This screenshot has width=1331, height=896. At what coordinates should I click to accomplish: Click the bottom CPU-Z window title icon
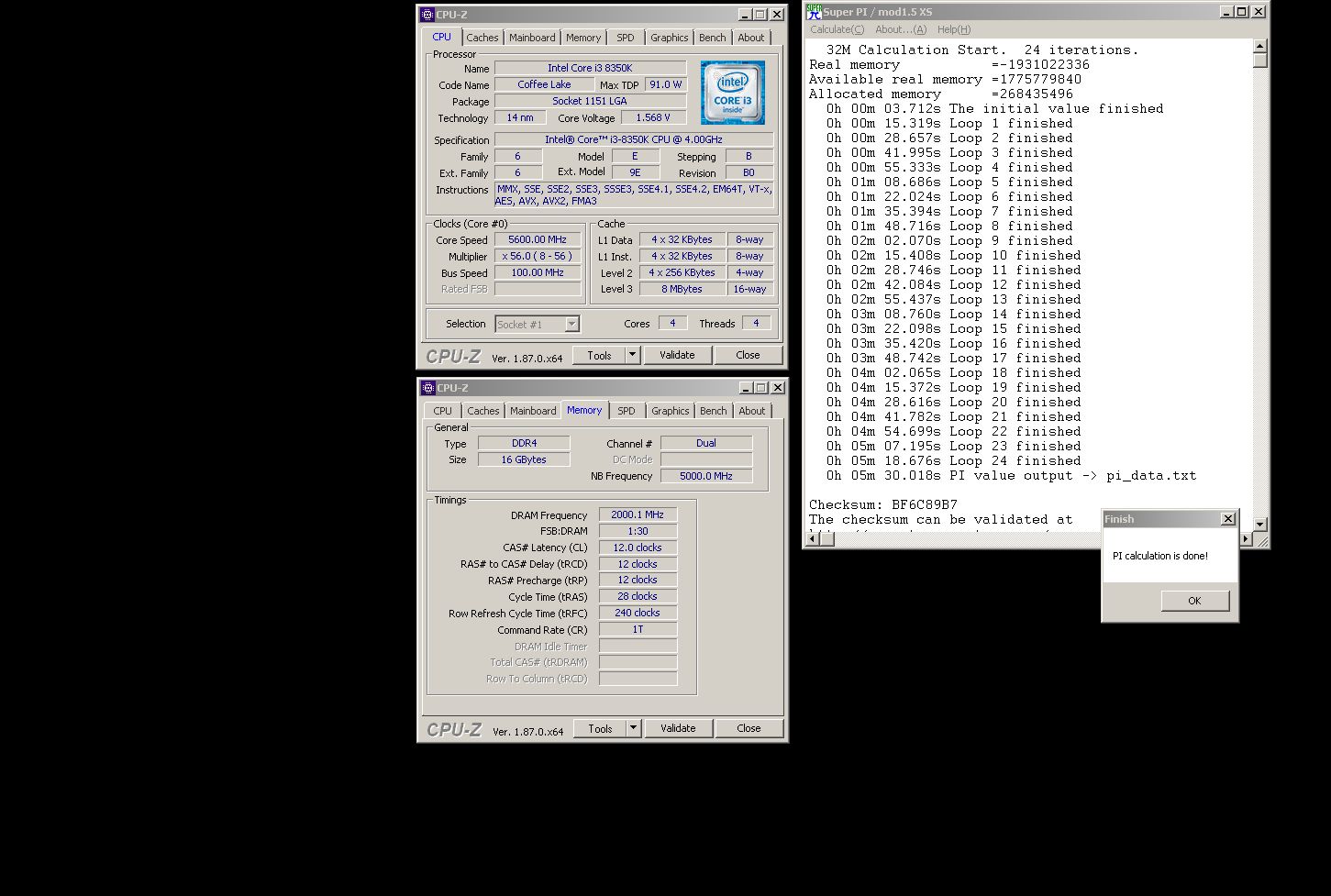click(x=428, y=388)
